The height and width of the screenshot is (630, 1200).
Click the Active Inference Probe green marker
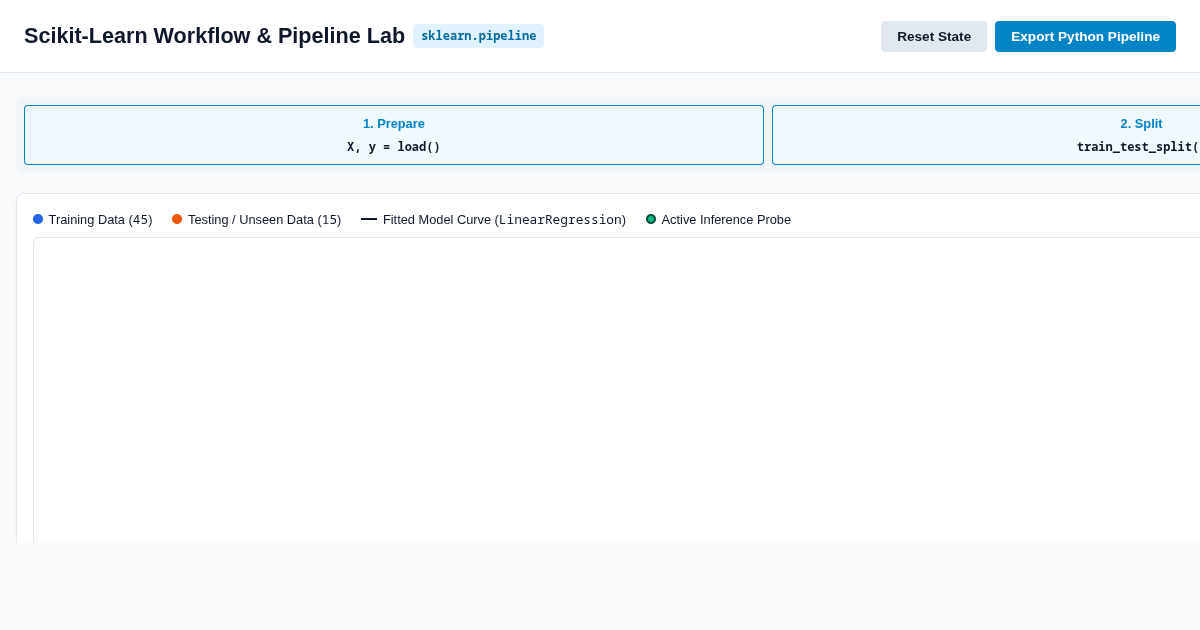[651, 219]
